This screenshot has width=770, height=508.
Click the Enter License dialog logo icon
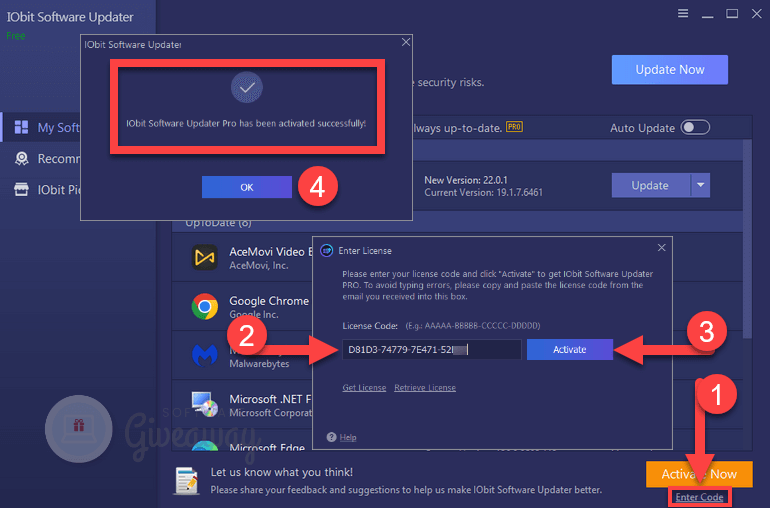[x=327, y=251]
